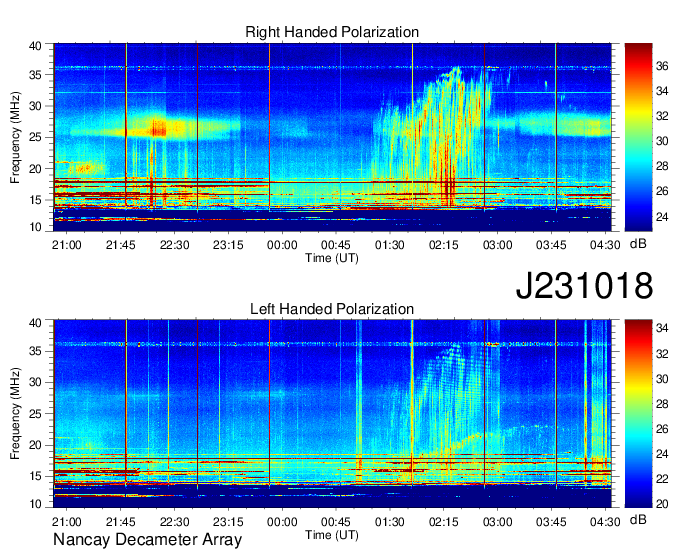The height and width of the screenshot is (552, 680).
Task: Click "00:00" time tick of Right Handed plot
Action: pos(282,245)
